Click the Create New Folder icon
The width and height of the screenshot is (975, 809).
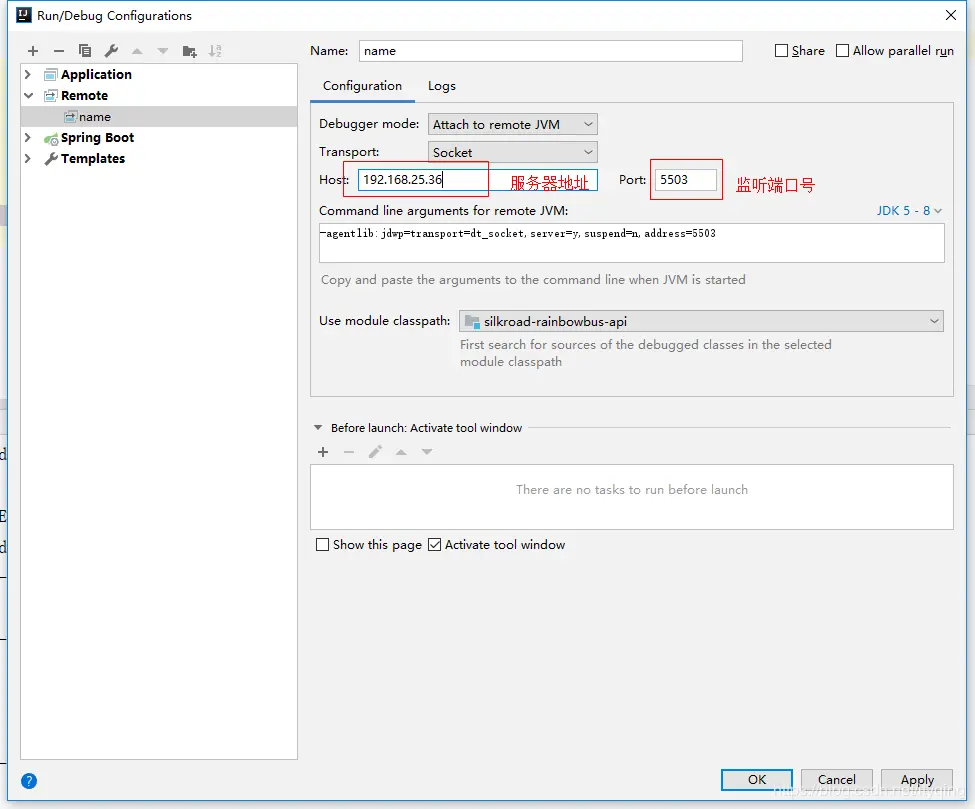(x=190, y=51)
